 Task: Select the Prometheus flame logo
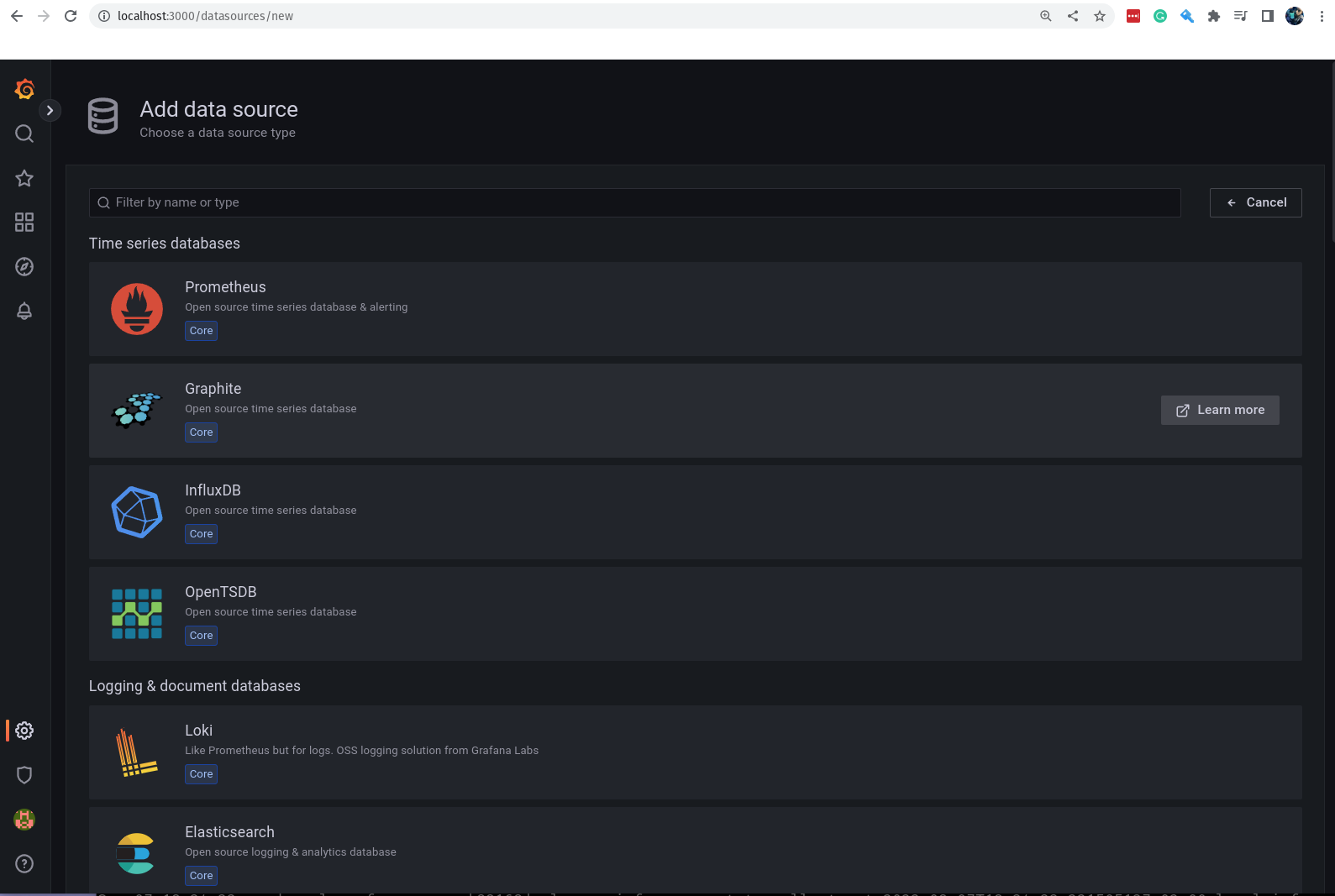point(137,309)
